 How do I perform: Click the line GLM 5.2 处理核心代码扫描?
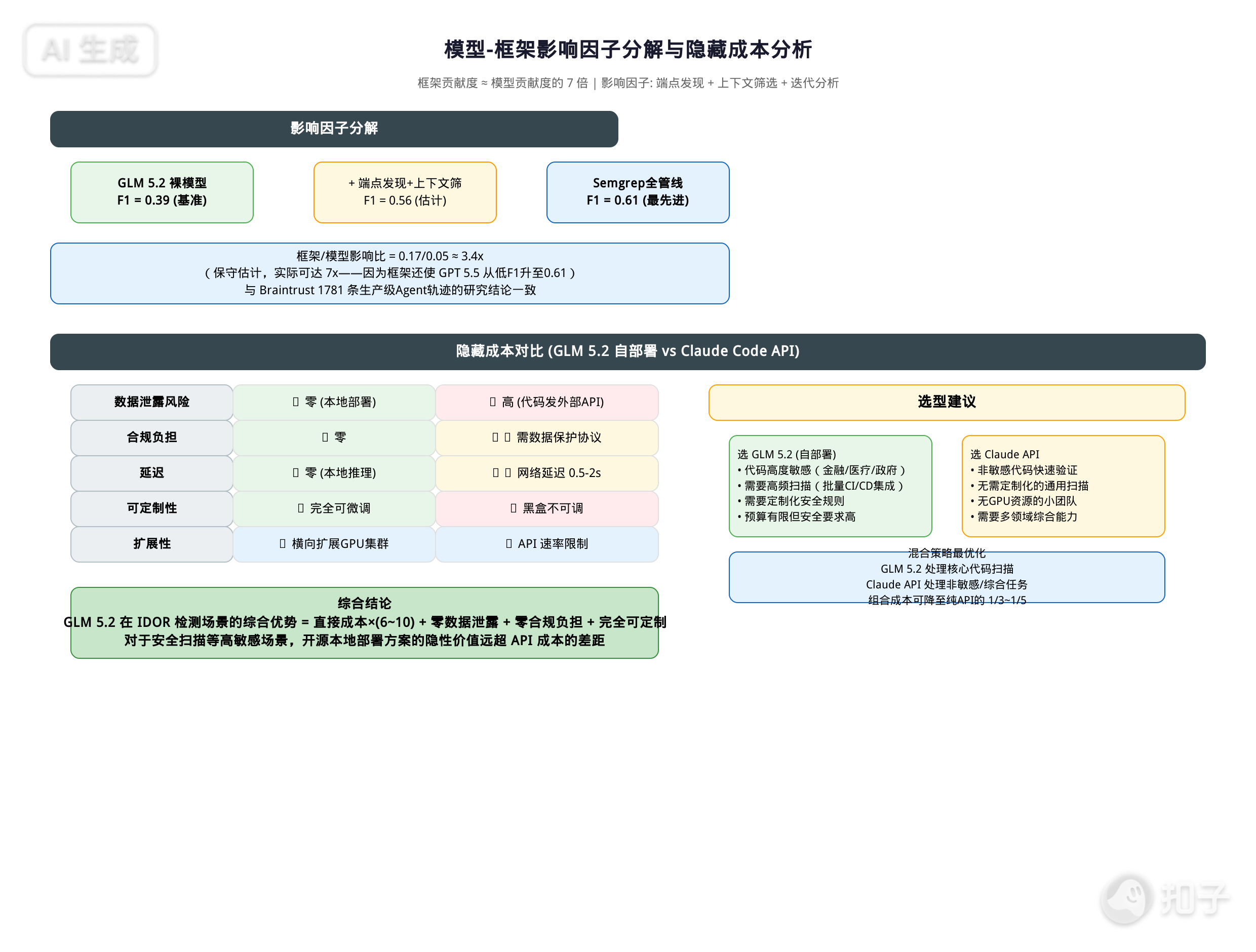point(947,569)
